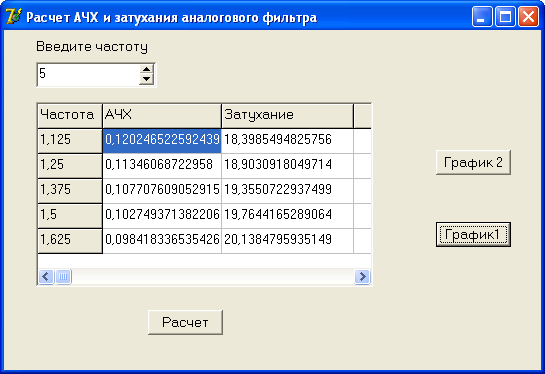Select cell 0,102749371382206
This screenshot has width=545, height=374.
162,216
